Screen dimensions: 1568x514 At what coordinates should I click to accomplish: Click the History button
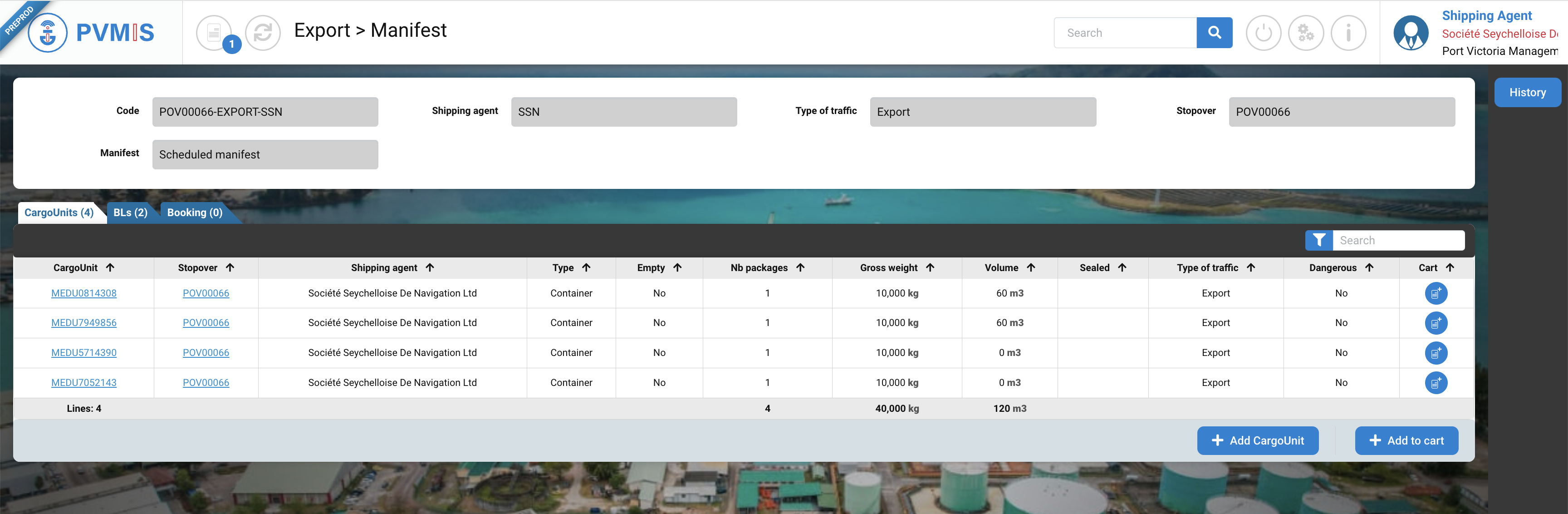(x=1527, y=93)
